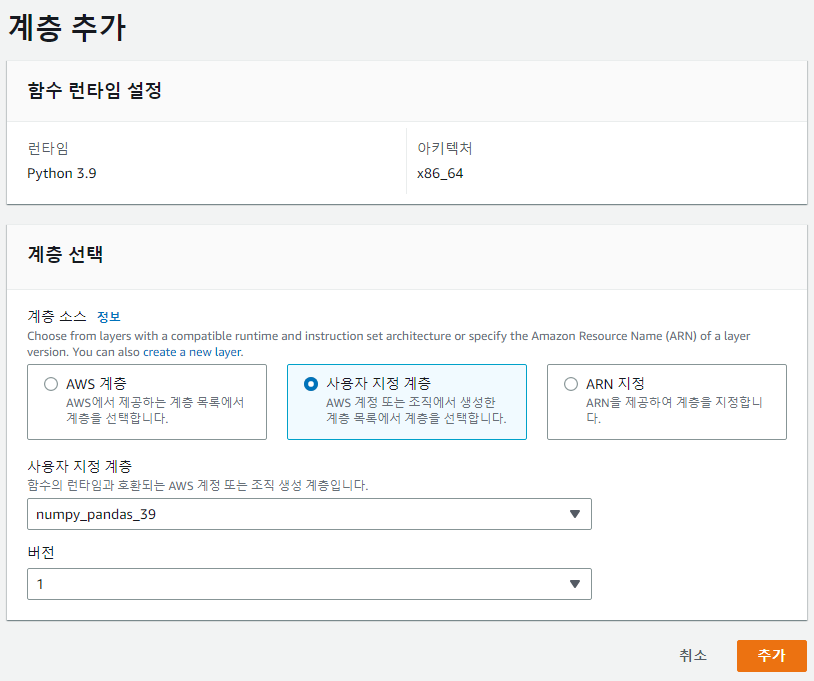Screen dimensions: 814x681
Task: Click the 함수의 런타임과 호환되는 helper text
Action: (198, 485)
